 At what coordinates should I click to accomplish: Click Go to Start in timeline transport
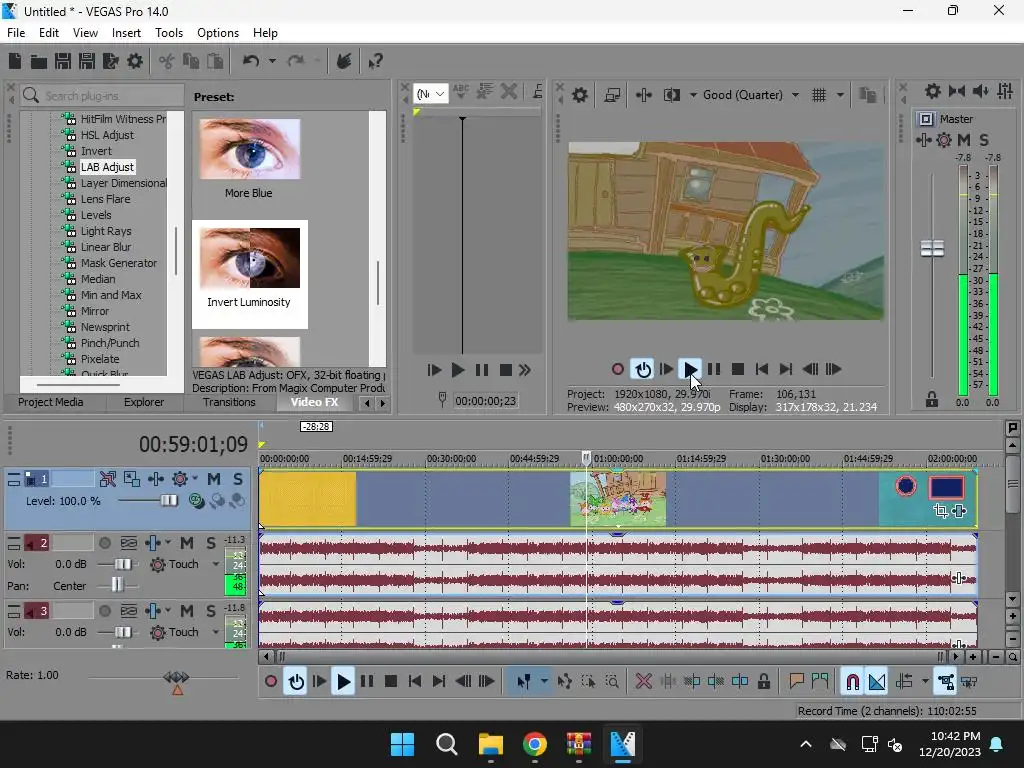point(415,682)
